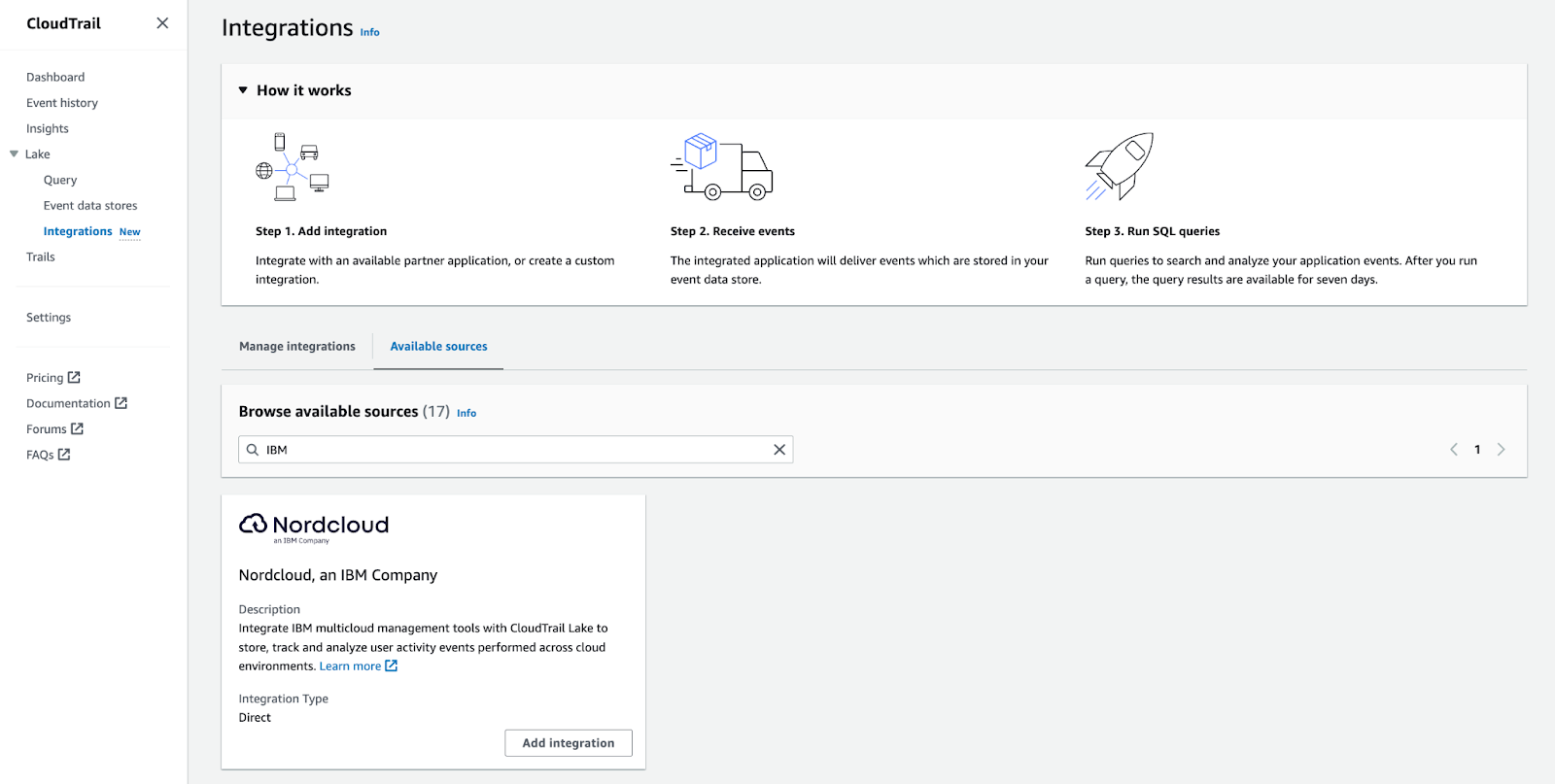Click the search magnifier icon
Image resolution: width=1555 pixels, height=784 pixels.
(x=253, y=450)
